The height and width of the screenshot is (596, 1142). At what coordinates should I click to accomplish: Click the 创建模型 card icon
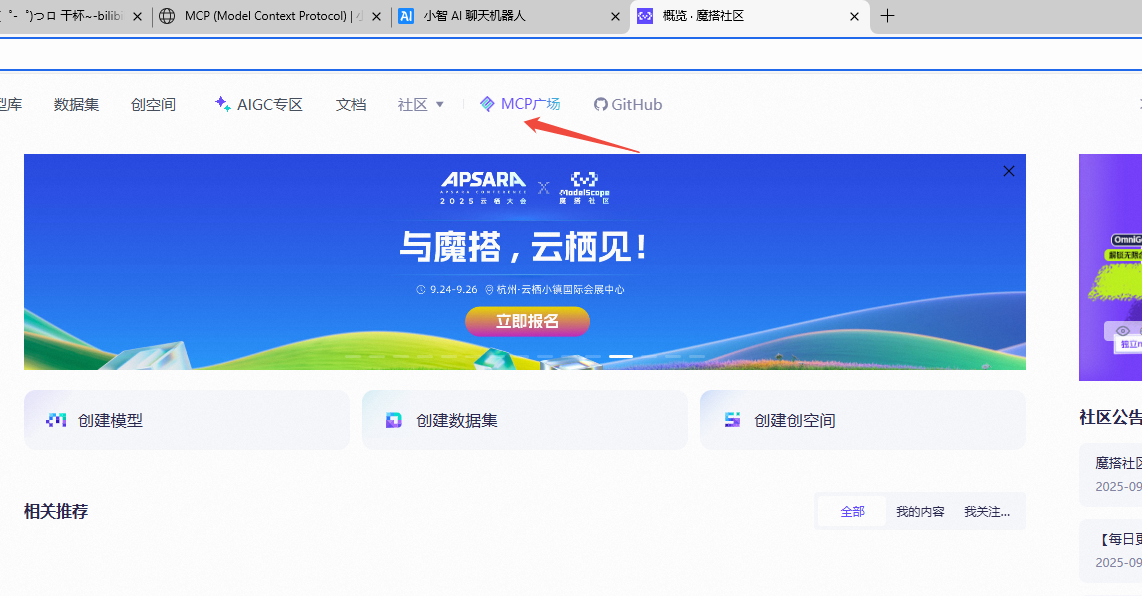point(57,420)
